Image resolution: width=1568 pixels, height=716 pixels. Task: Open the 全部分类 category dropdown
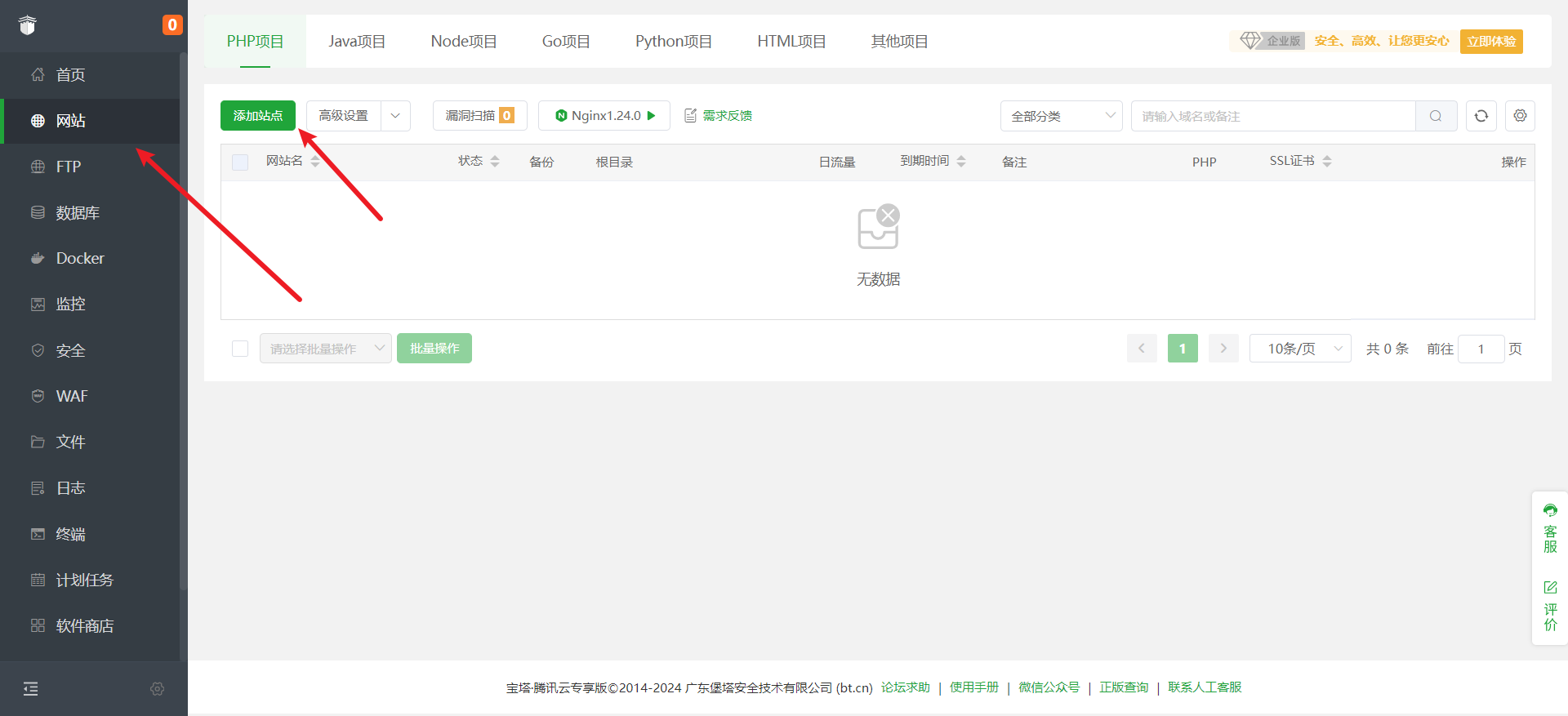1062,116
